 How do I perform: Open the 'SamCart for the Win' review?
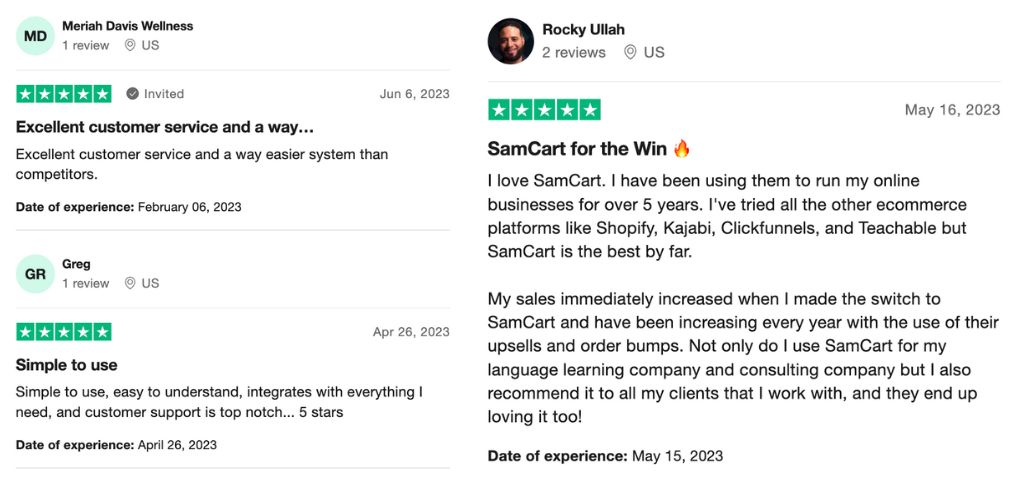coord(577,149)
